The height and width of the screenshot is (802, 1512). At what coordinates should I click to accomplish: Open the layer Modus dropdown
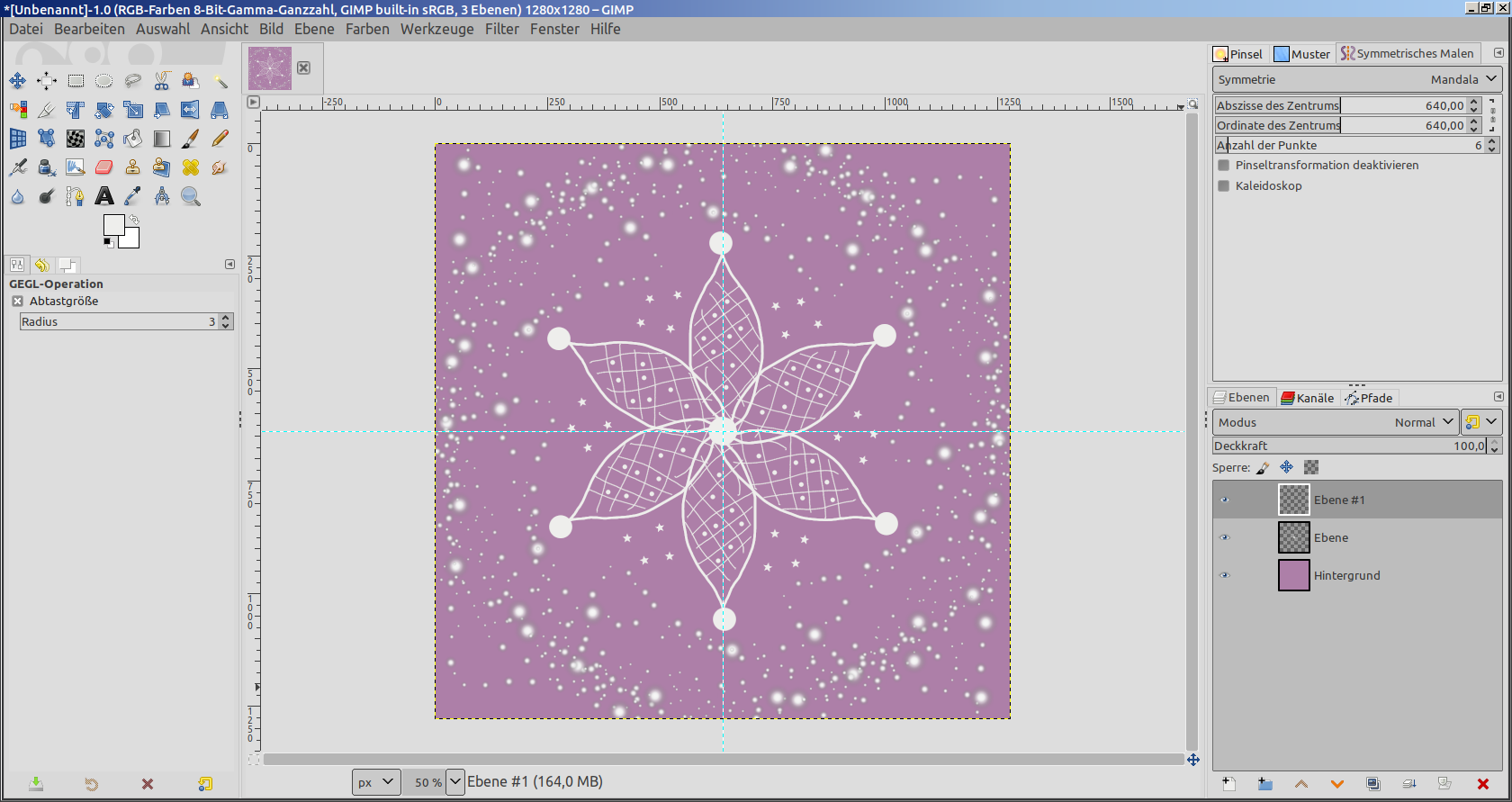pyautogui.click(x=1335, y=422)
